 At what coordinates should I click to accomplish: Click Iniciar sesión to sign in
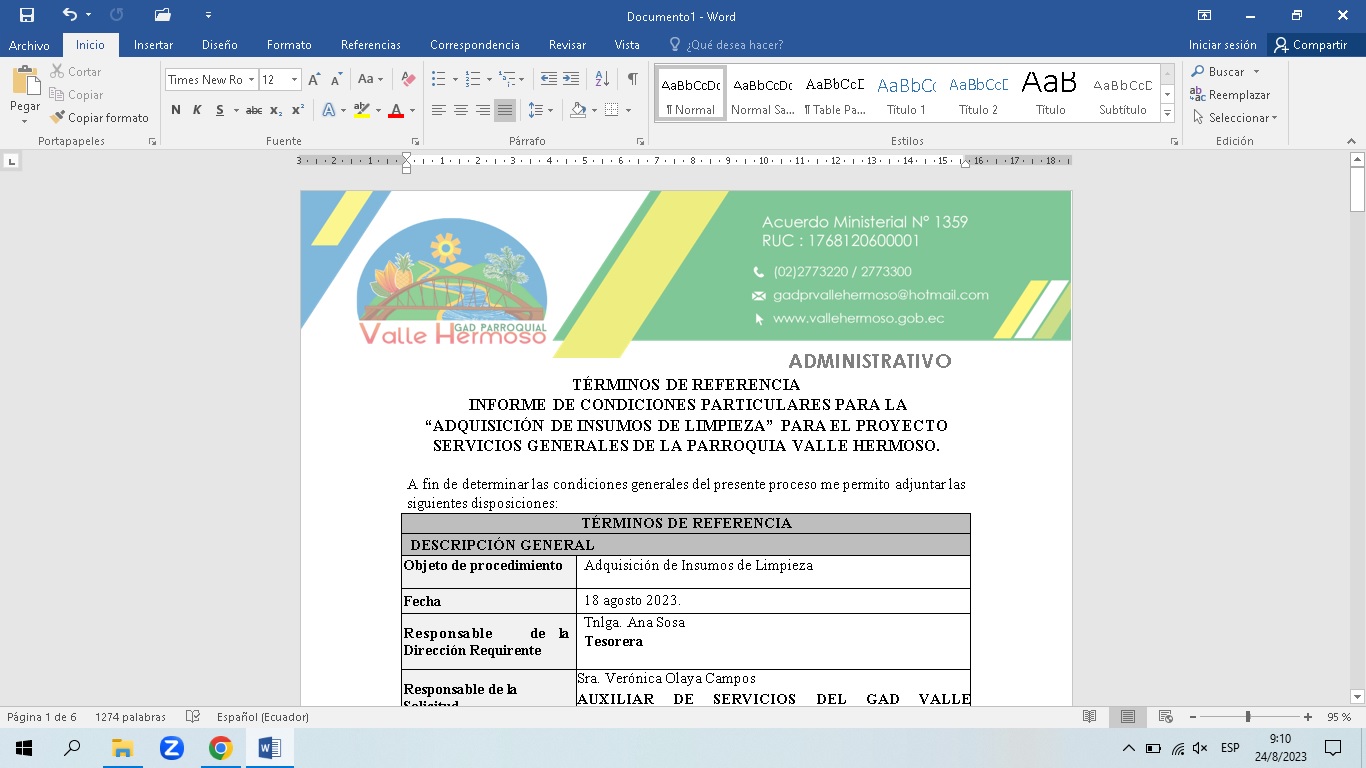pyautogui.click(x=1222, y=45)
